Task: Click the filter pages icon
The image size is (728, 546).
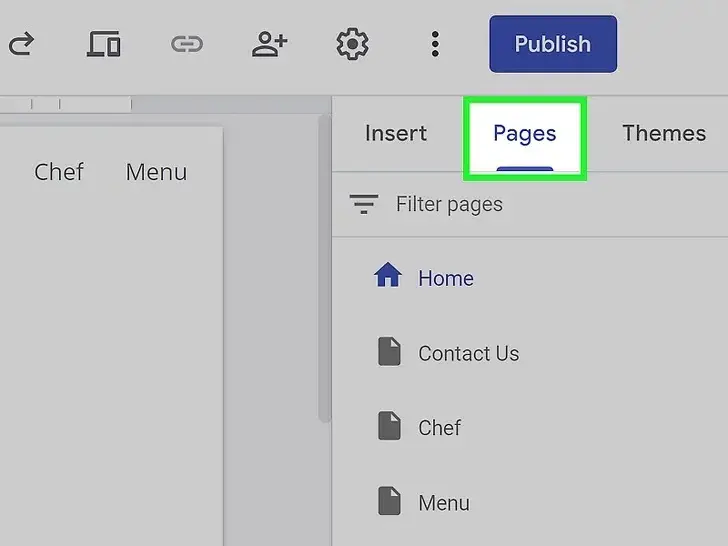Action: click(x=363, y=205)
